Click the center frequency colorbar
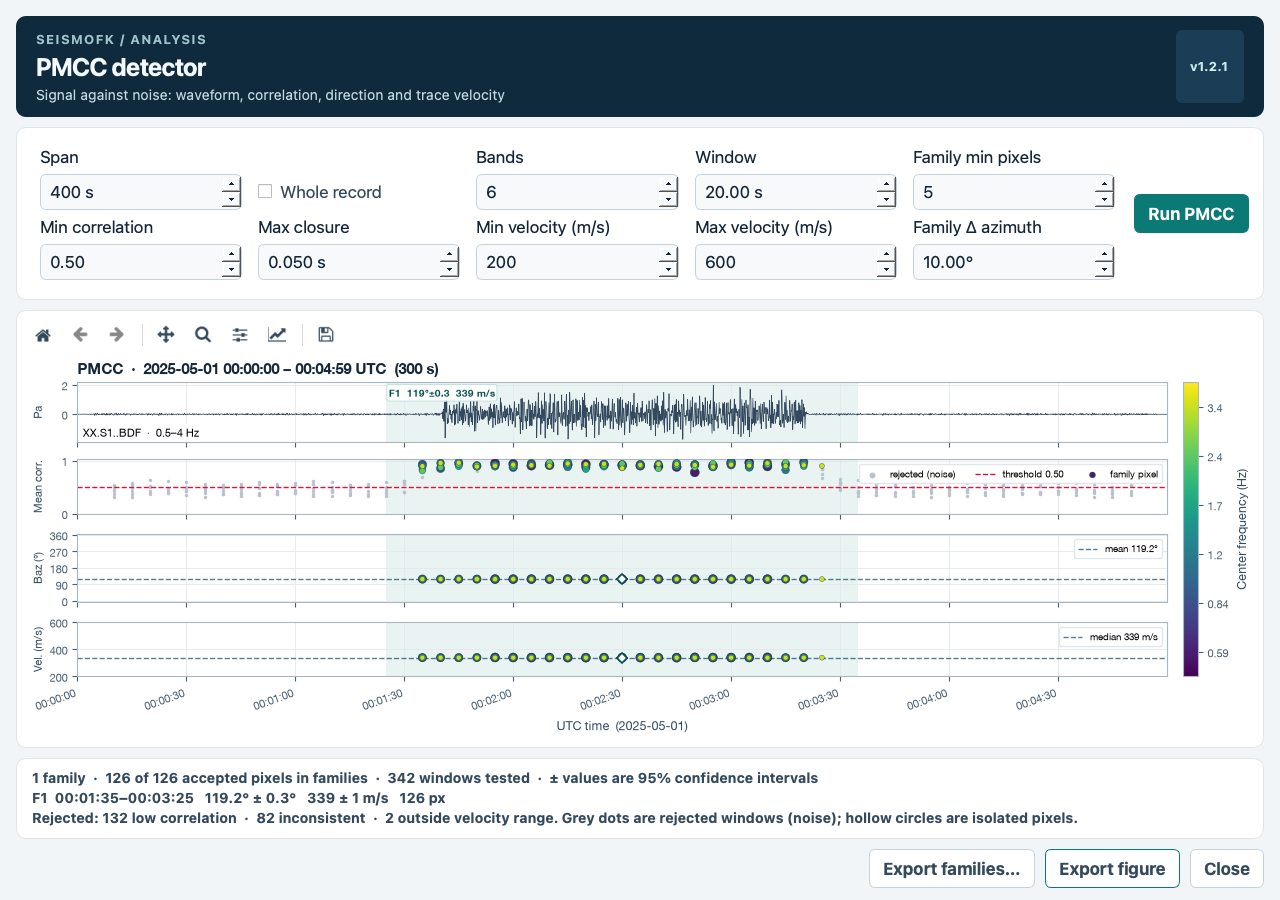Viewport: 1280px width, 900px height. 1191,529
